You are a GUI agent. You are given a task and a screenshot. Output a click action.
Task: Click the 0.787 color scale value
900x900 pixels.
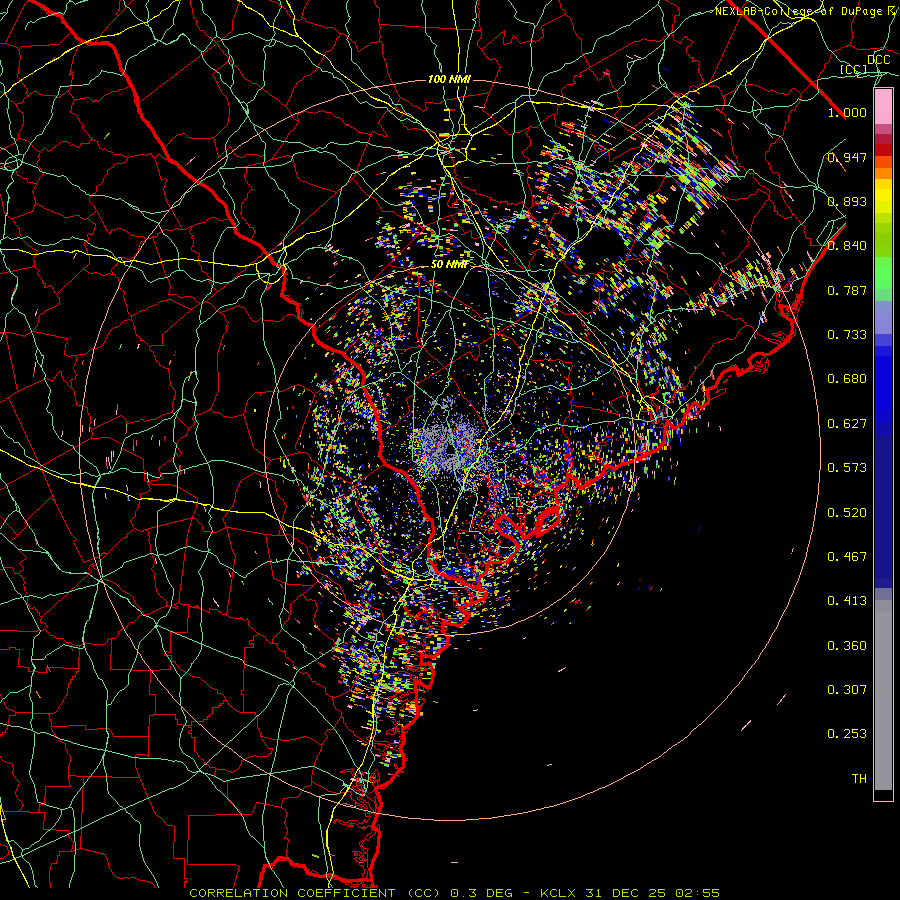pos(847,290)
